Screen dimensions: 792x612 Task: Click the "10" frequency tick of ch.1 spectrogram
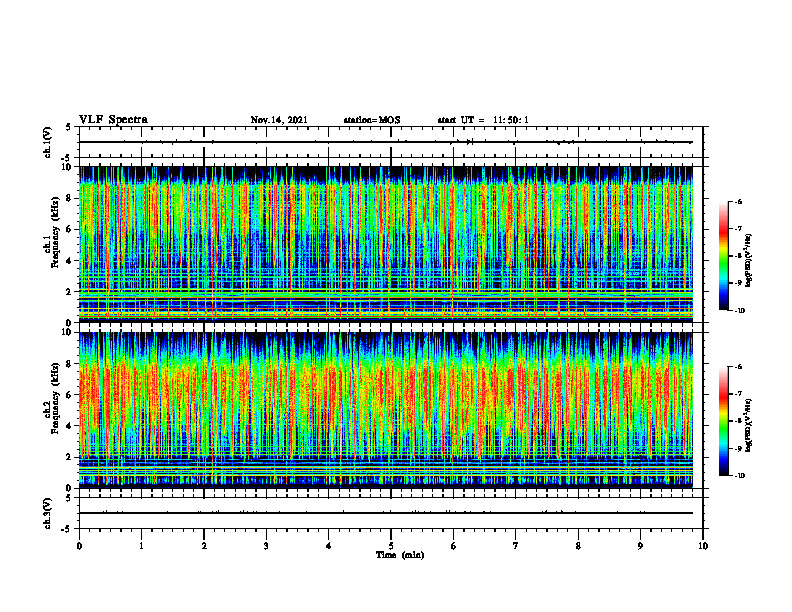(x=68, y=168)
